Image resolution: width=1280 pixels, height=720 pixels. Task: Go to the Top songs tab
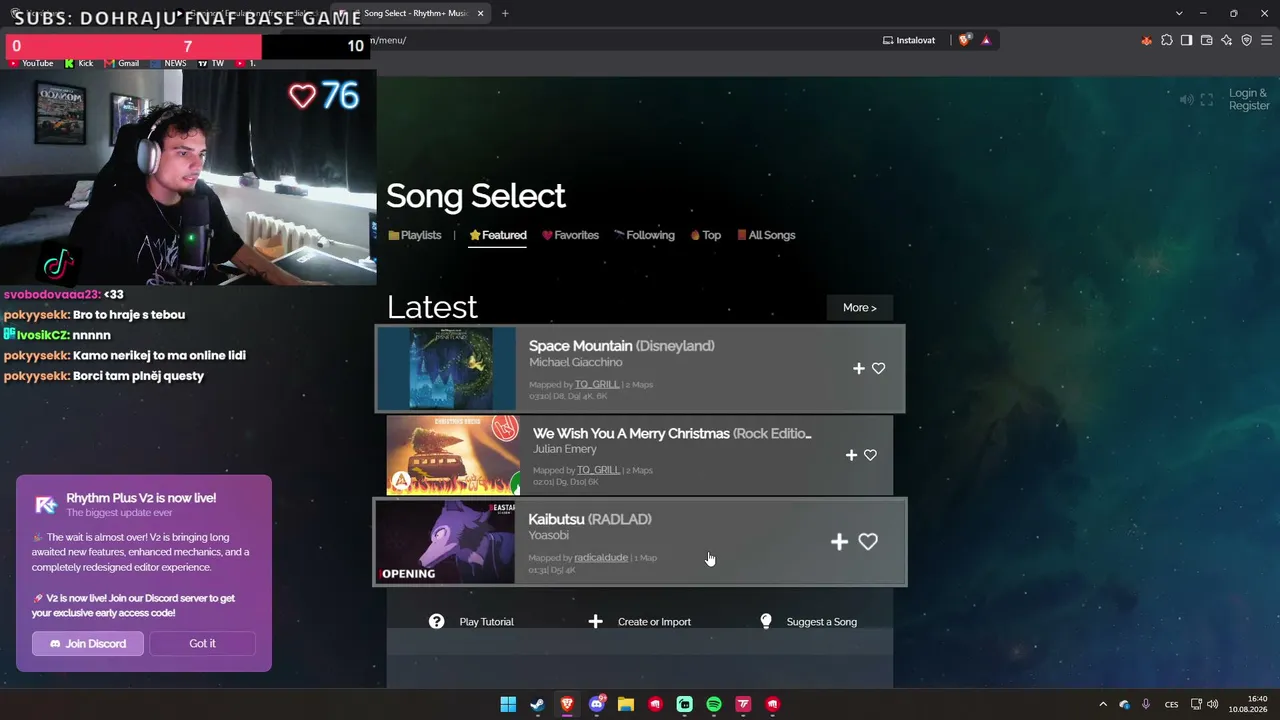(705, 235)
